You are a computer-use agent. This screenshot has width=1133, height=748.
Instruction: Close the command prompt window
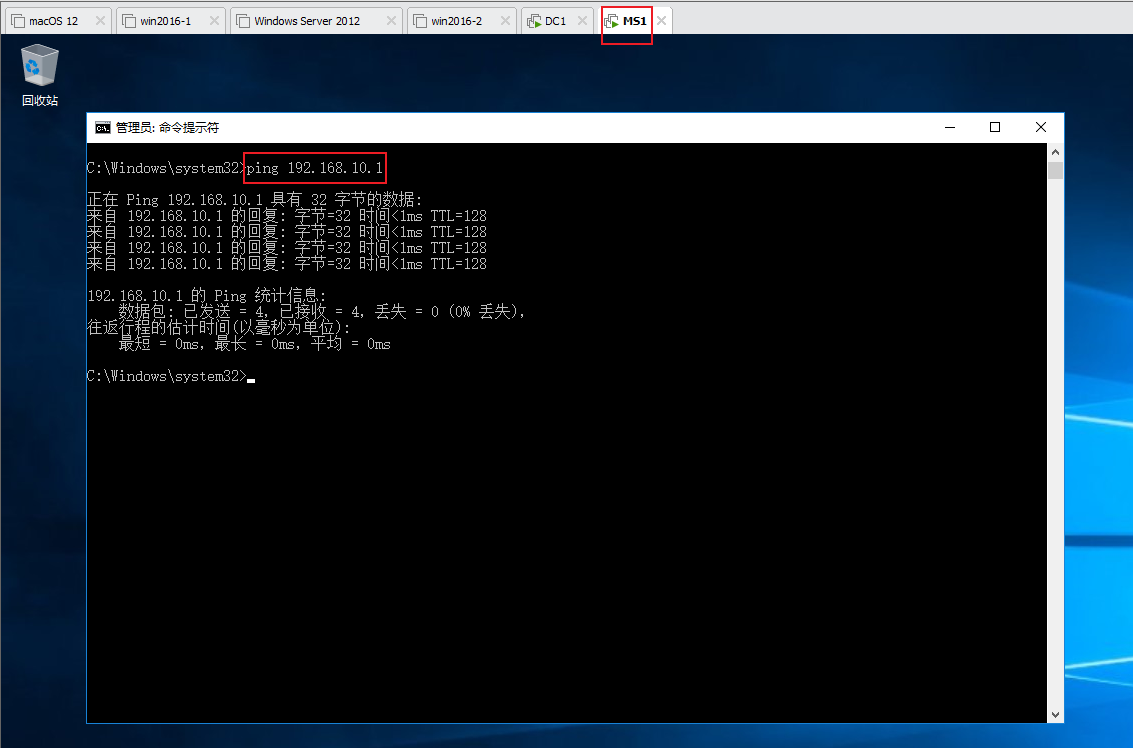(x=1041, y=127)
